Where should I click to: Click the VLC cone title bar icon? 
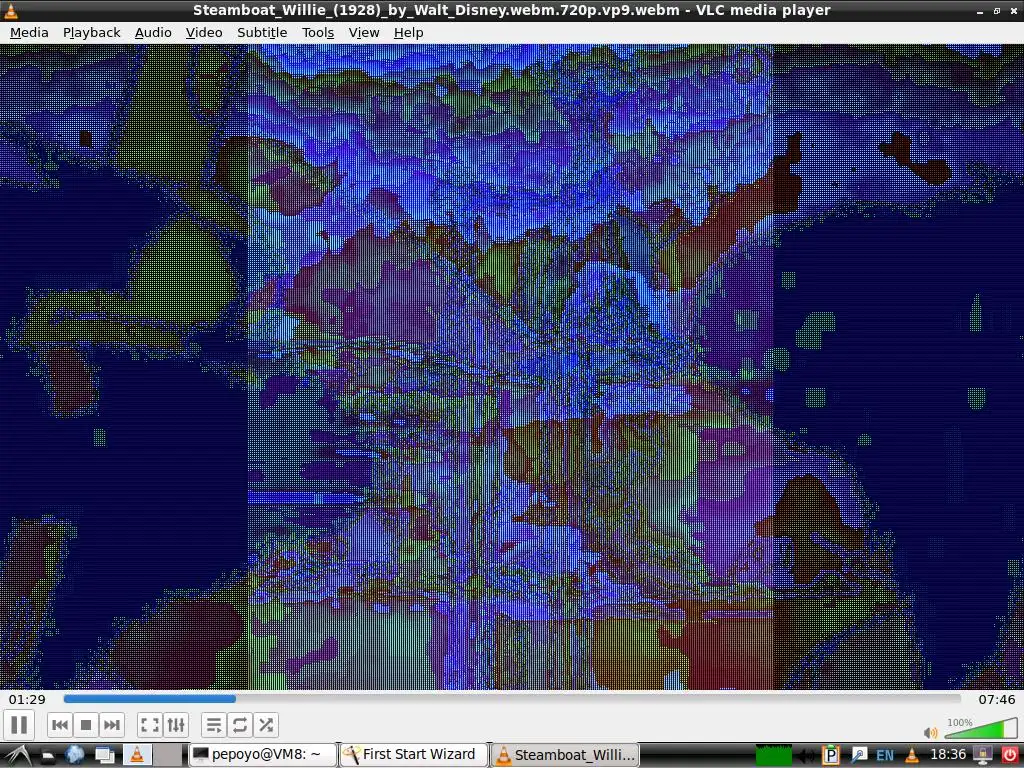pos(10,10)
